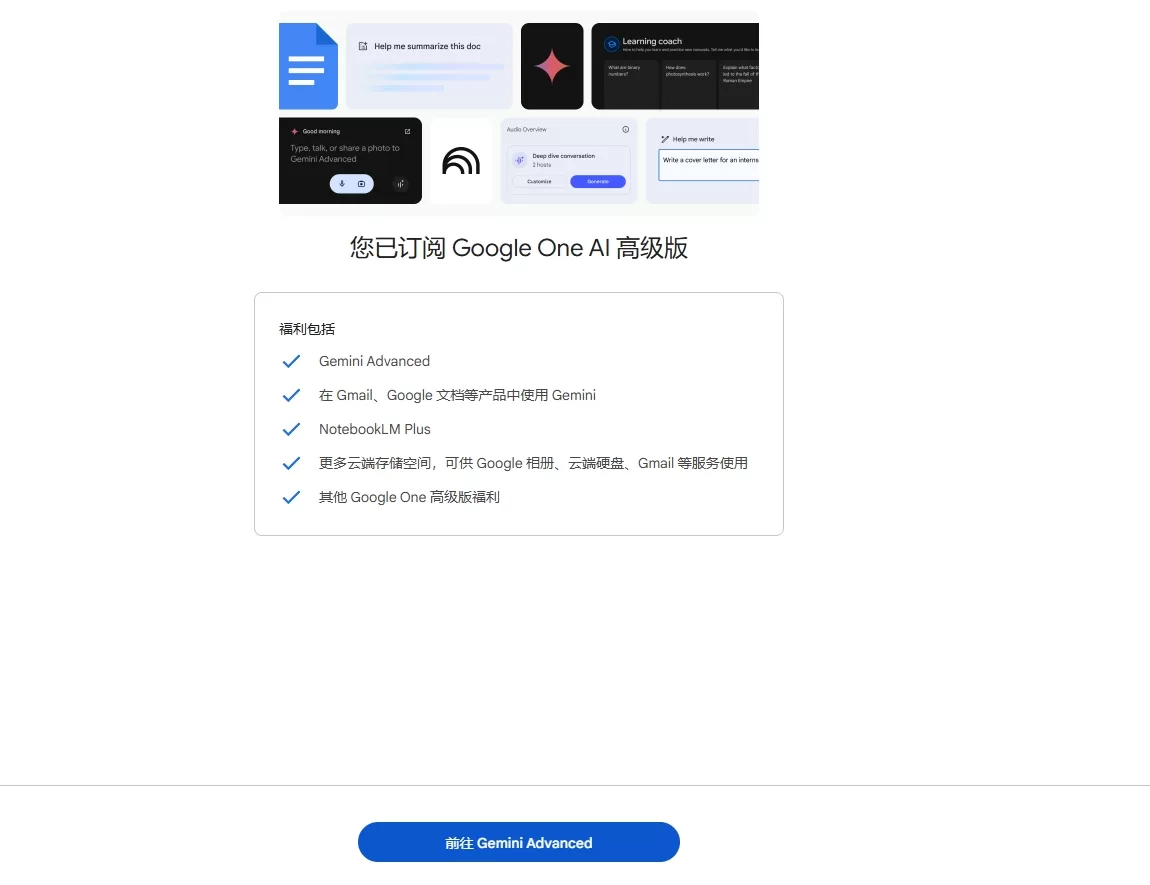Click the Learning coach round icon
The image size is (1150, 885).
tap(611, 44)
